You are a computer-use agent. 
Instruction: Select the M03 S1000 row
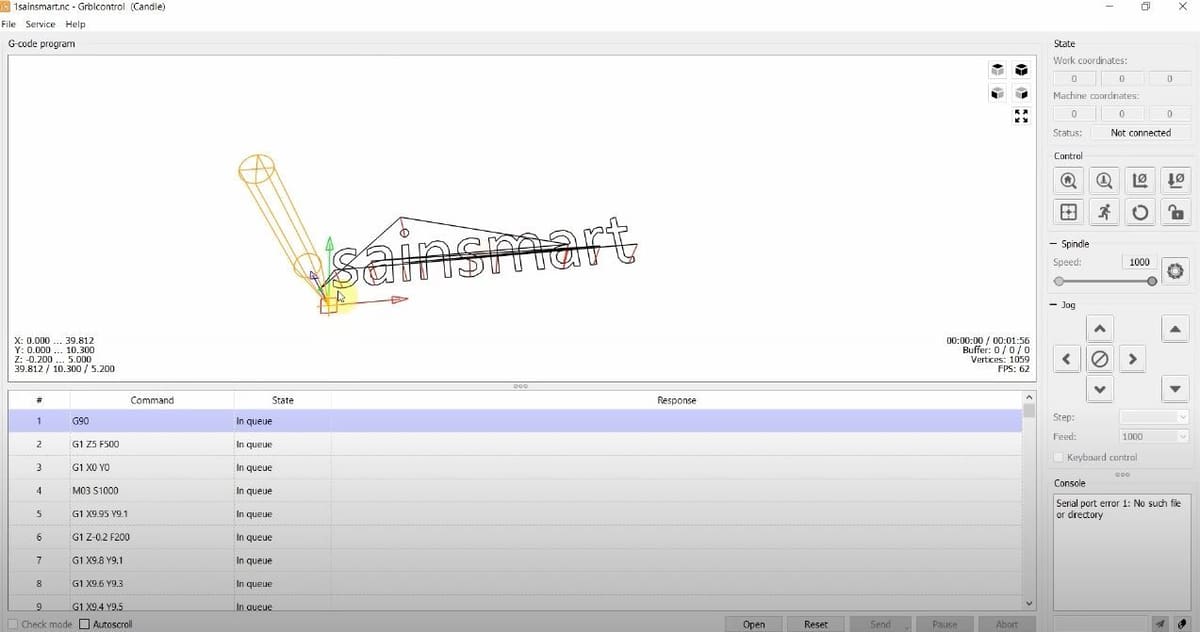point(515,491)
